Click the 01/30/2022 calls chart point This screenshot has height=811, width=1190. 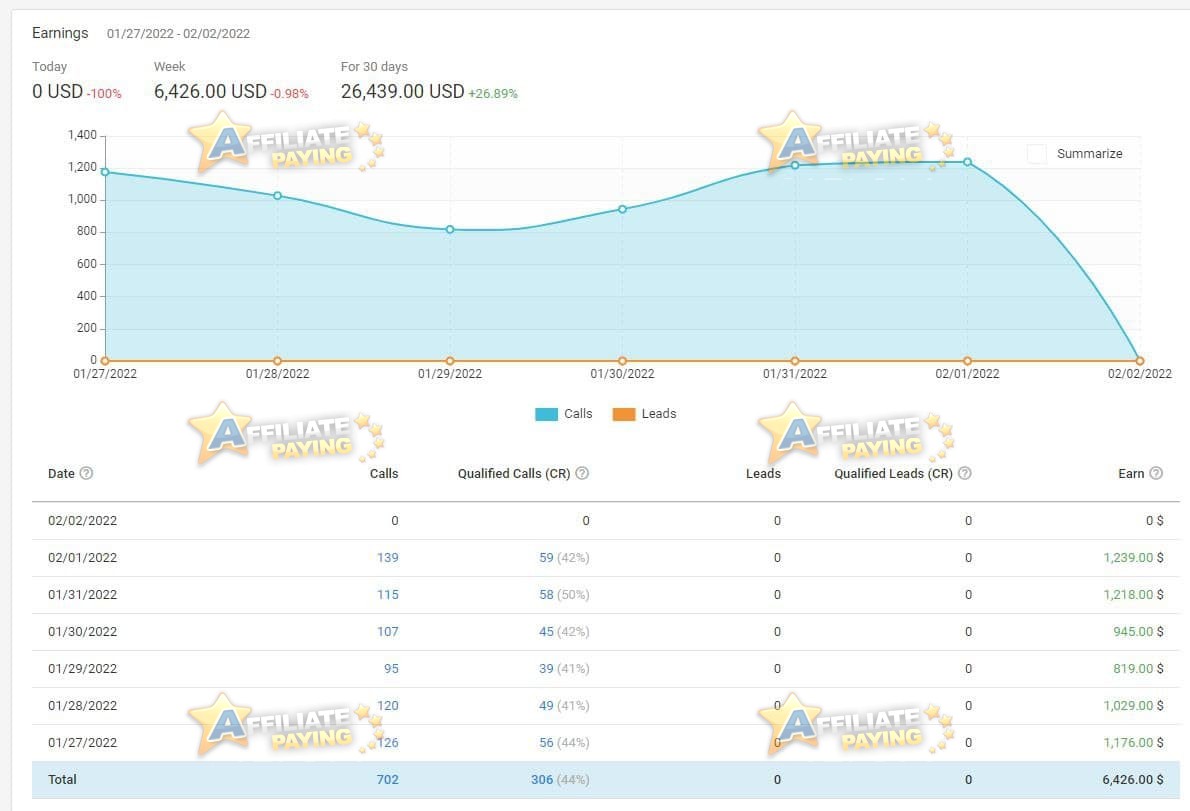click(622, 209)
